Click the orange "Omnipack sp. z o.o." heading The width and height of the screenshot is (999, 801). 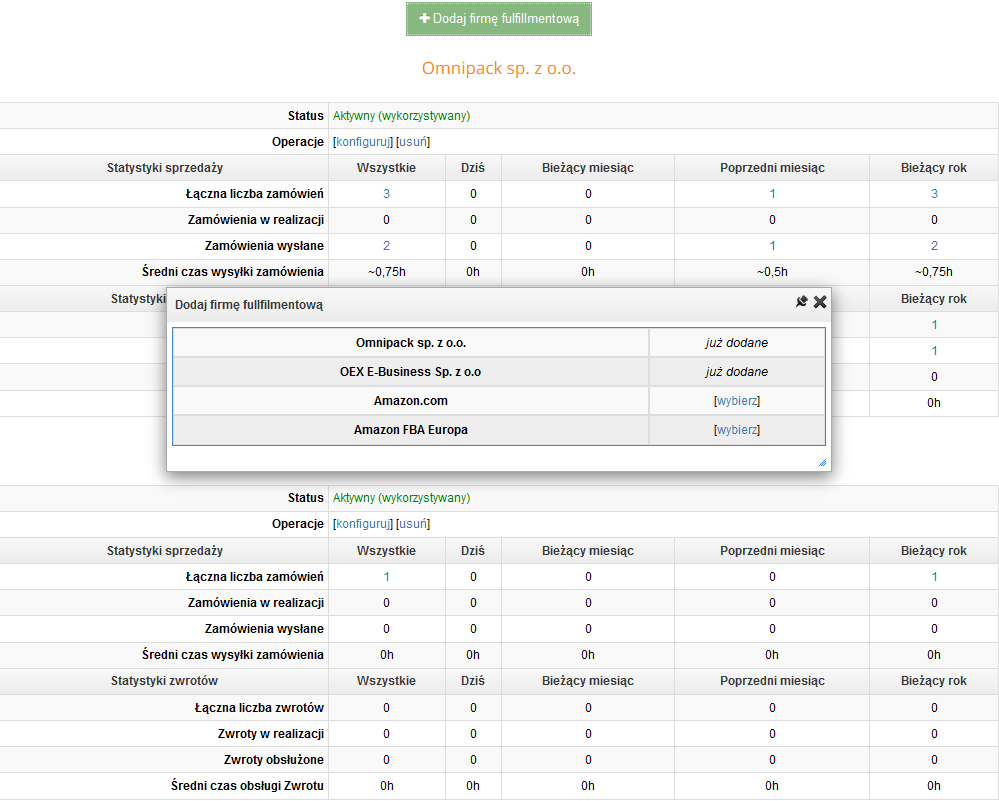pyautogui.click(x=499, y=68)
